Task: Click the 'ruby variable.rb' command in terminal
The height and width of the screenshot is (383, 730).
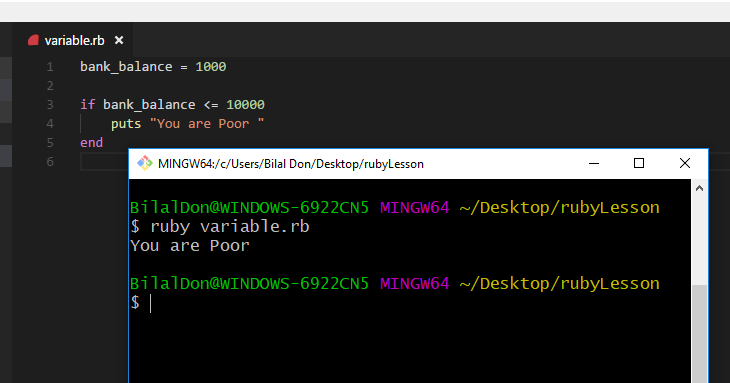Action: click(x=230, y=227)
